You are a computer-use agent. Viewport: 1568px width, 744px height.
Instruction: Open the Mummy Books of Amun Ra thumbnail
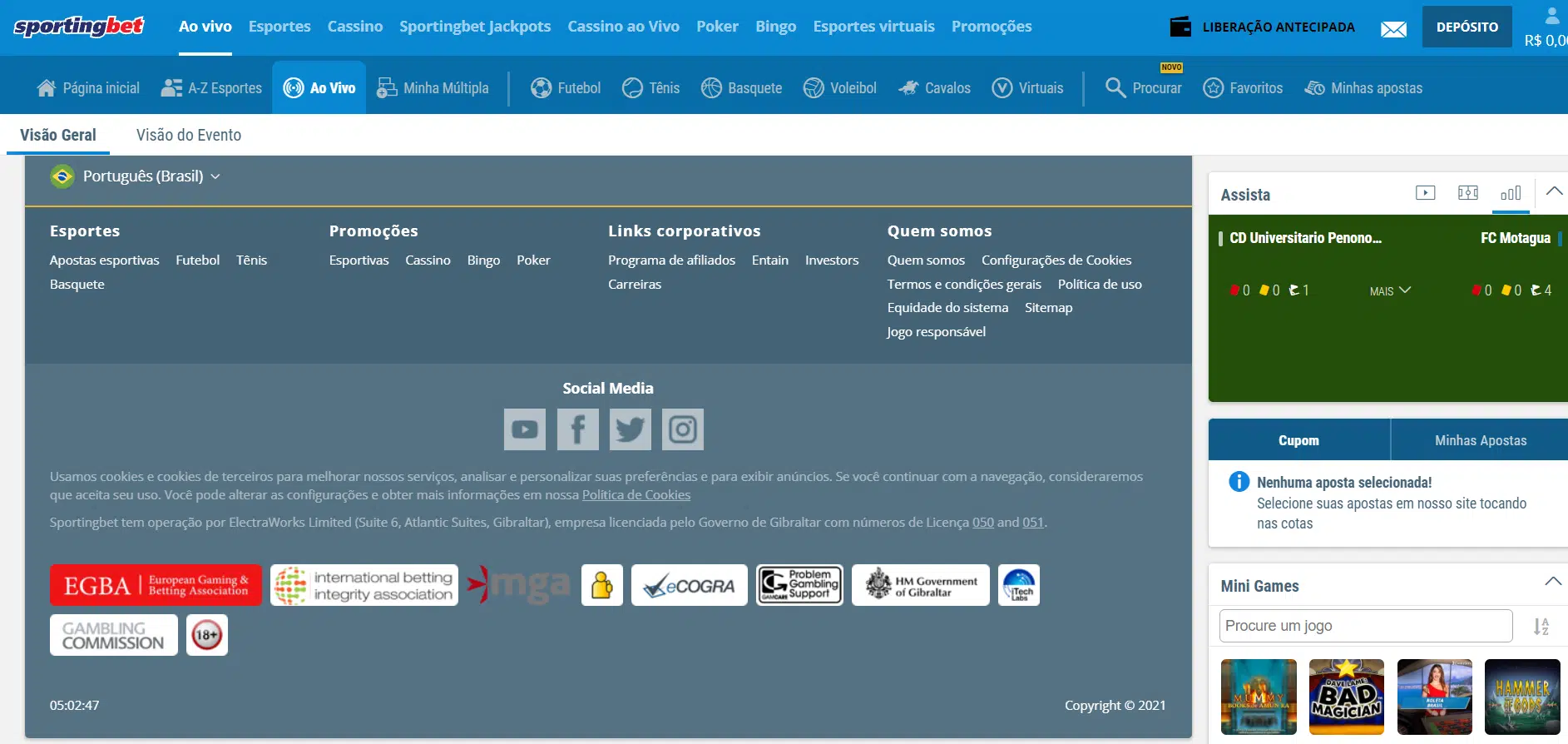tap(1259, 697)
